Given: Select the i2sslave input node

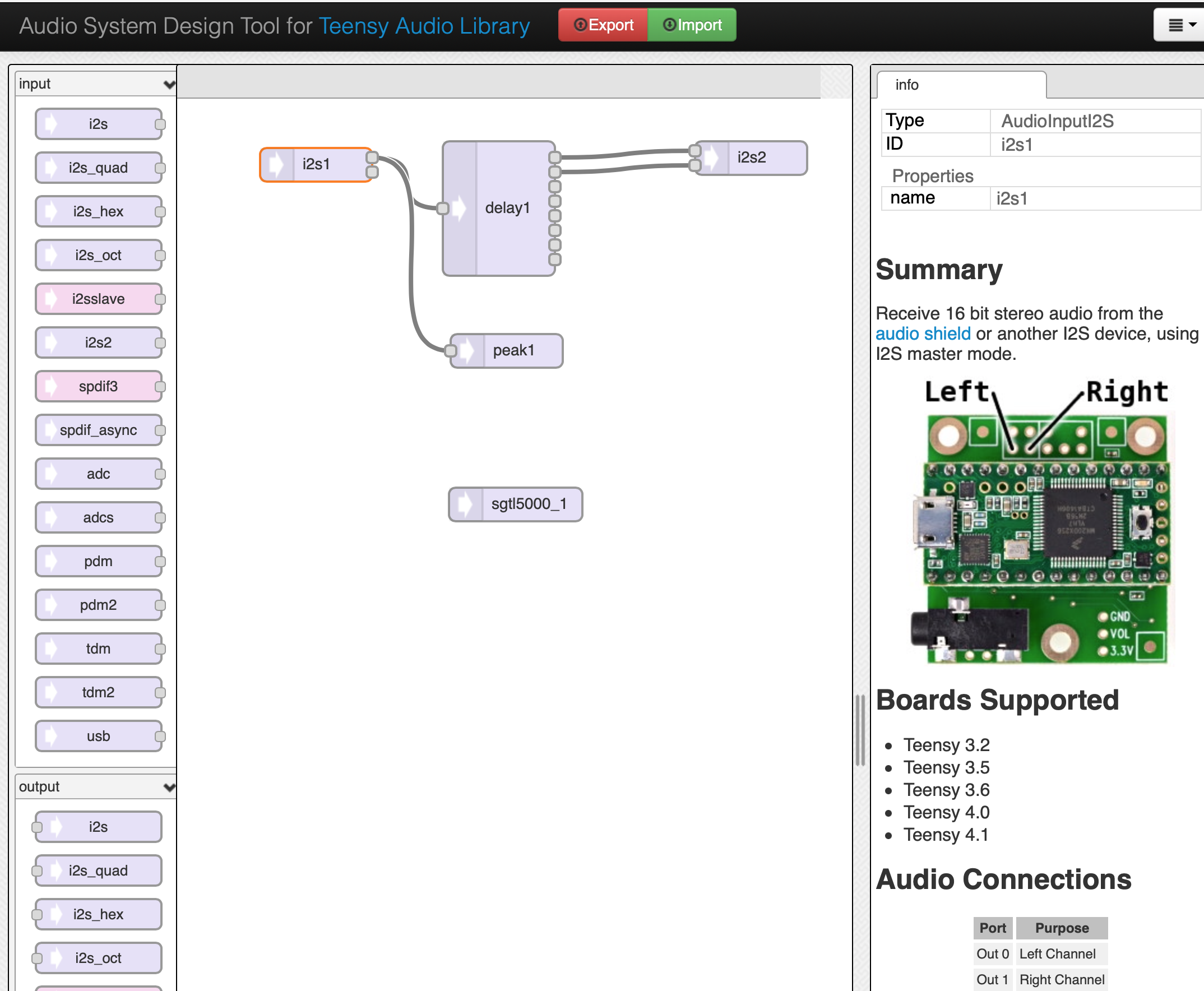Looking at the screenshot, I should (99, 299).
